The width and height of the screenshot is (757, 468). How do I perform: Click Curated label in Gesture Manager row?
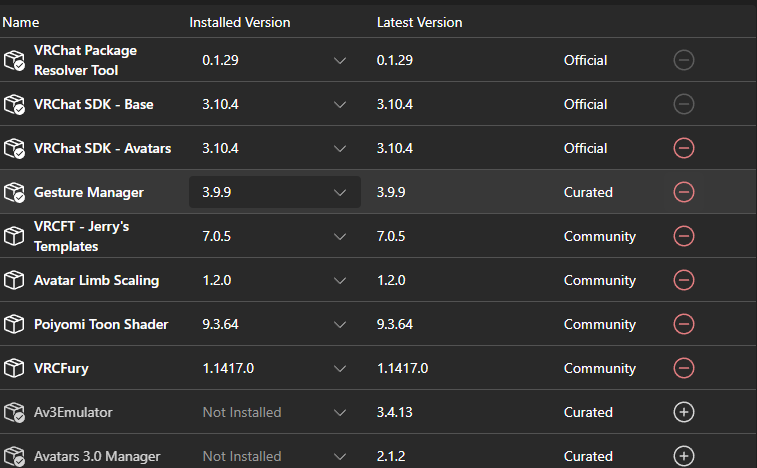(x=588, y=192)
